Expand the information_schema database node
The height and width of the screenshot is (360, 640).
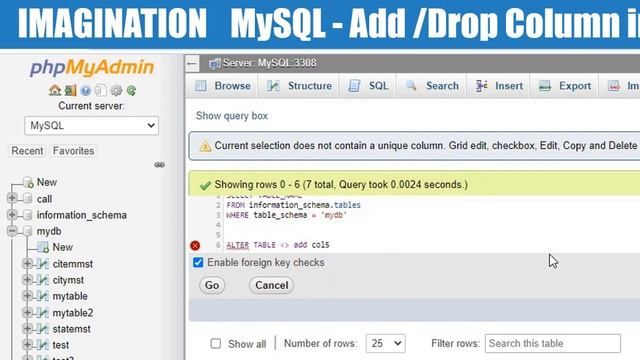click(x=12, y=214)
